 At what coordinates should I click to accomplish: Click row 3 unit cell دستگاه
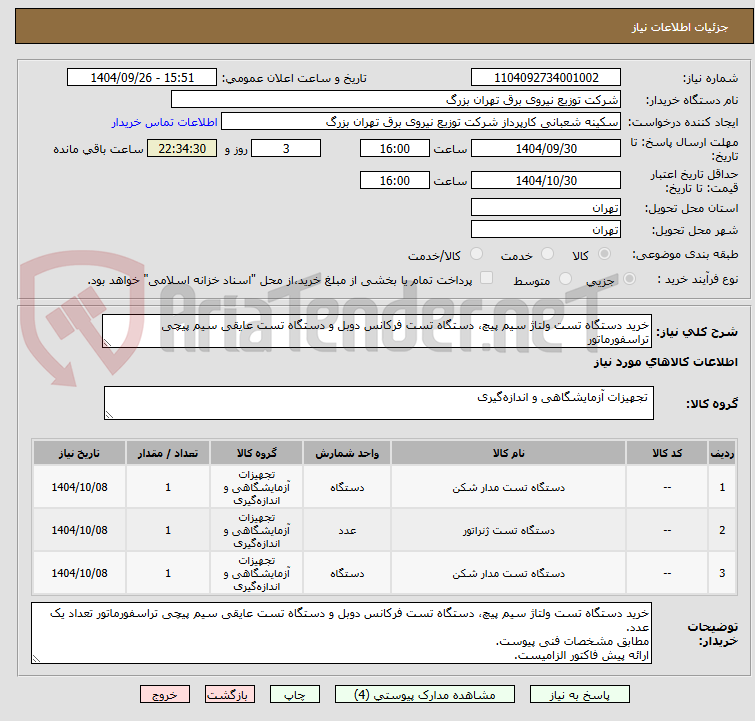click(x=347, y=573)
